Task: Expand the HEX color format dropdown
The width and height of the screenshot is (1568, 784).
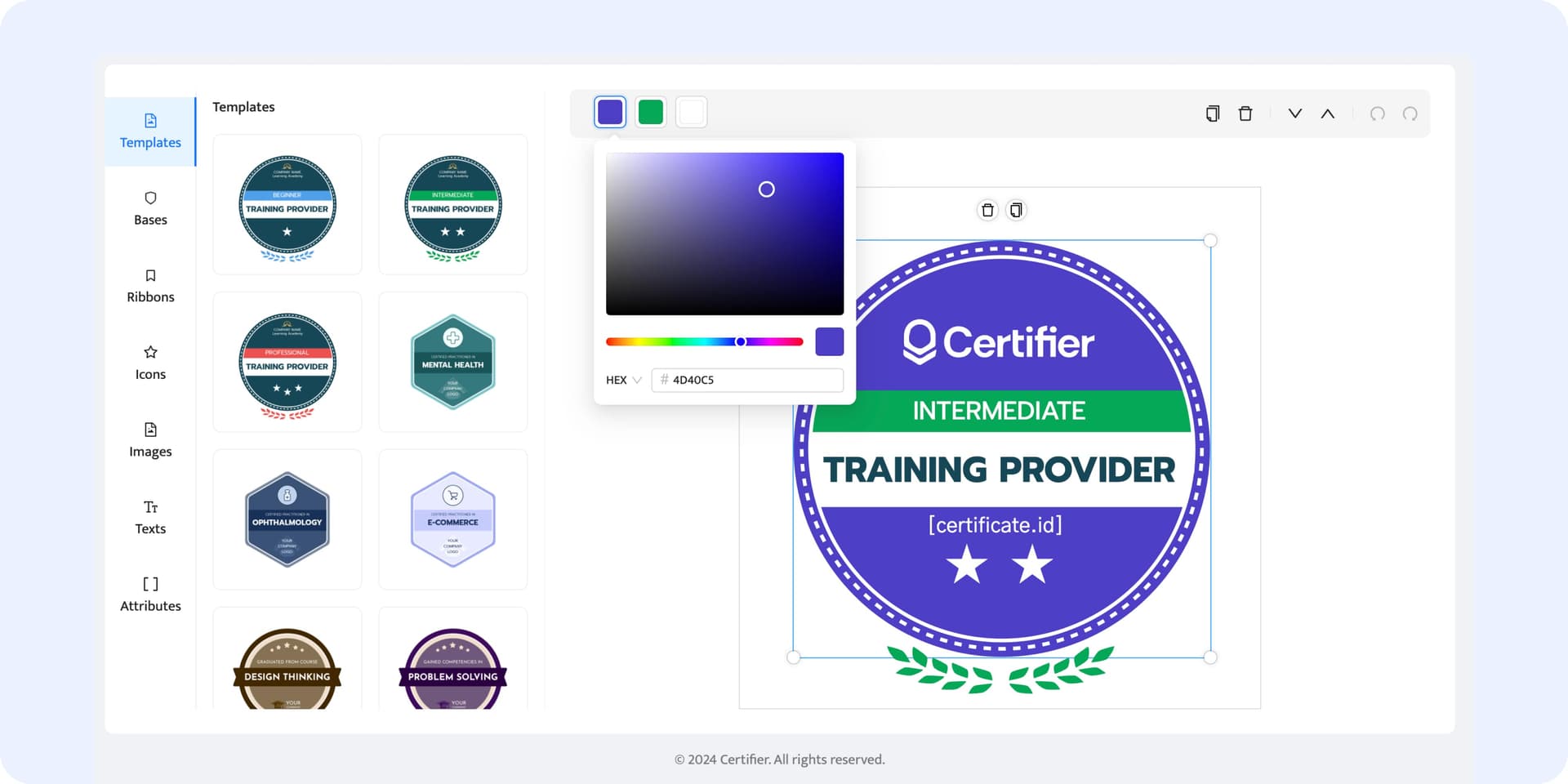Action: [624, 380]
